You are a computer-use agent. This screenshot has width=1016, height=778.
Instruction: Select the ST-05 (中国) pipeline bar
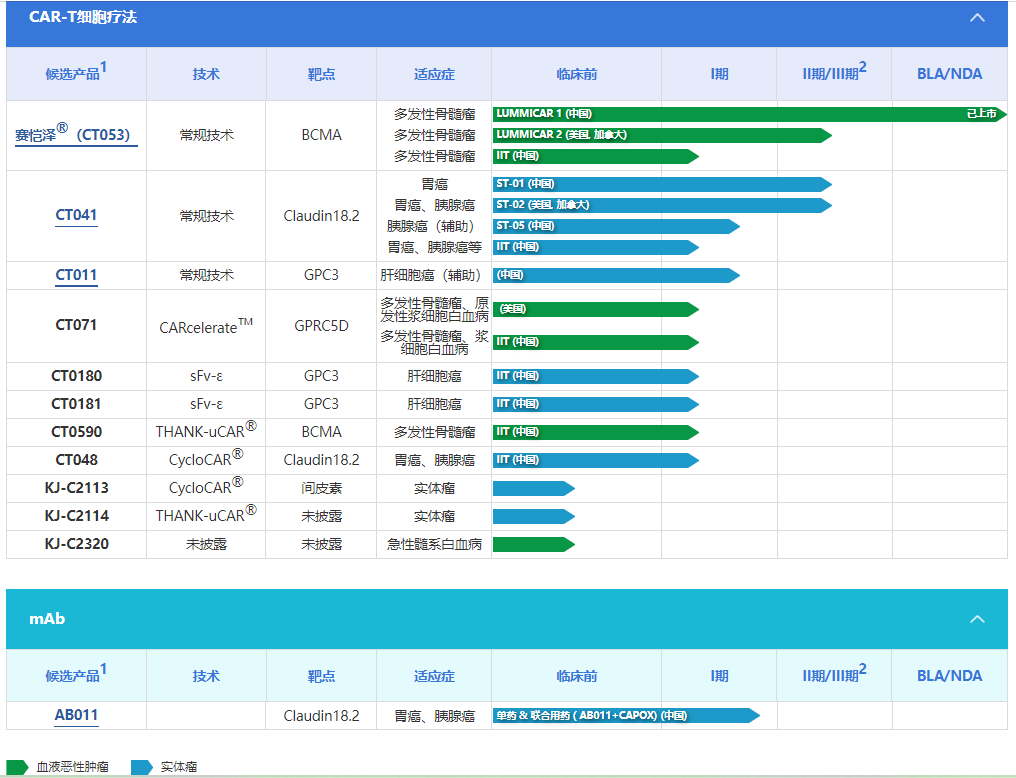(615, 226)
